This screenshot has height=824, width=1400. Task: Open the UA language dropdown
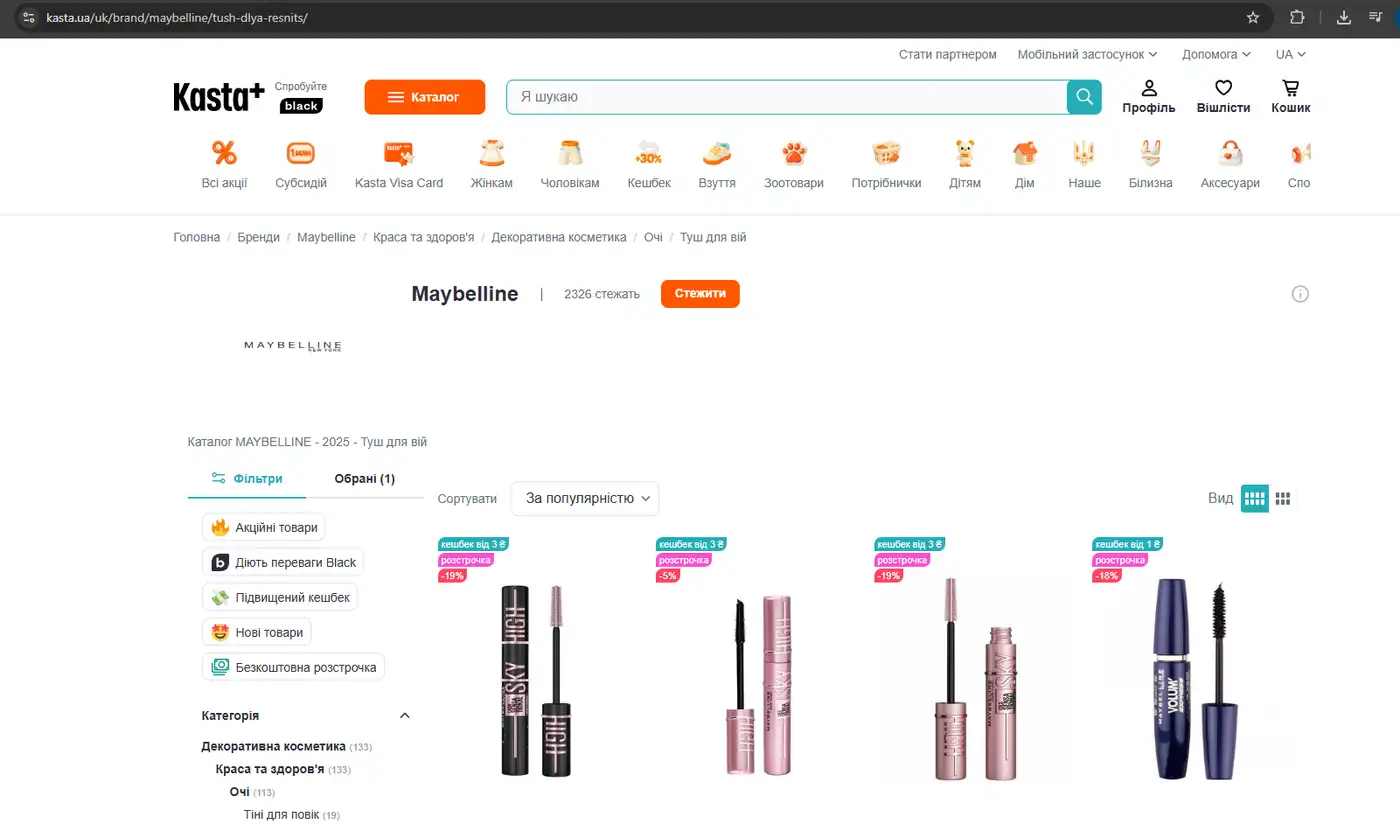[x=1291, y=54]
